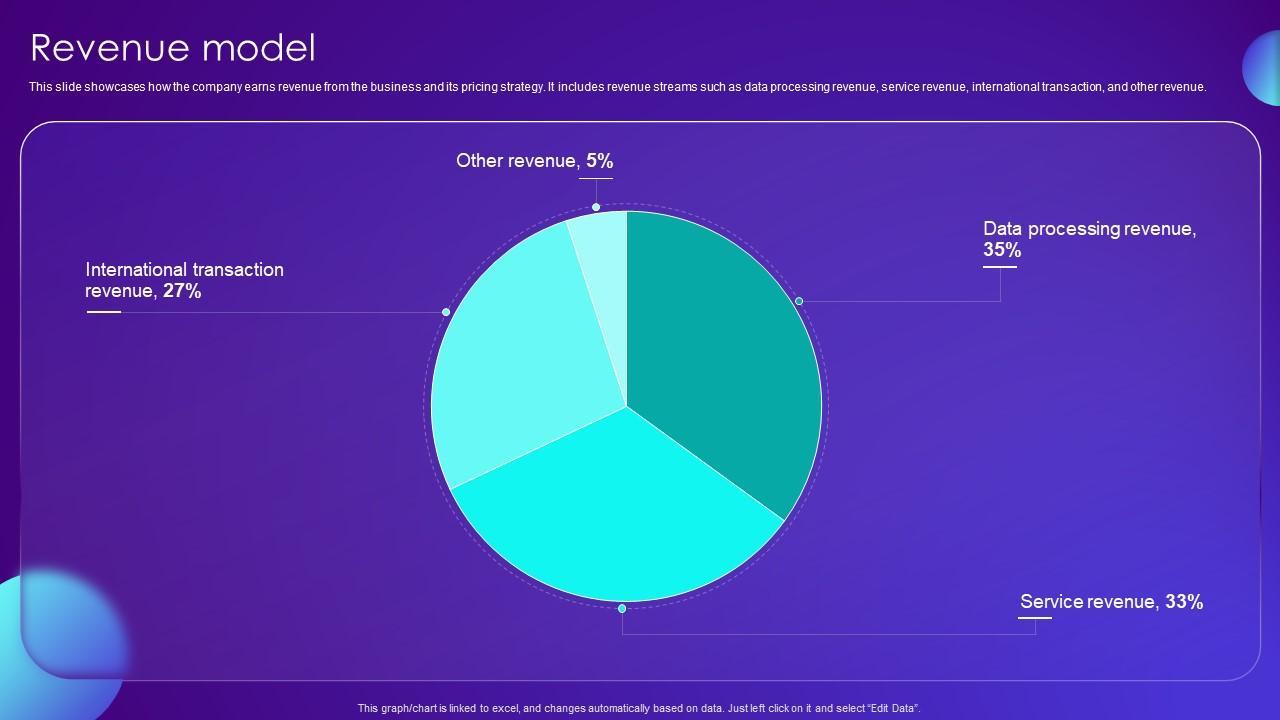Click the slide description paragraph under the title

[617, 87]
